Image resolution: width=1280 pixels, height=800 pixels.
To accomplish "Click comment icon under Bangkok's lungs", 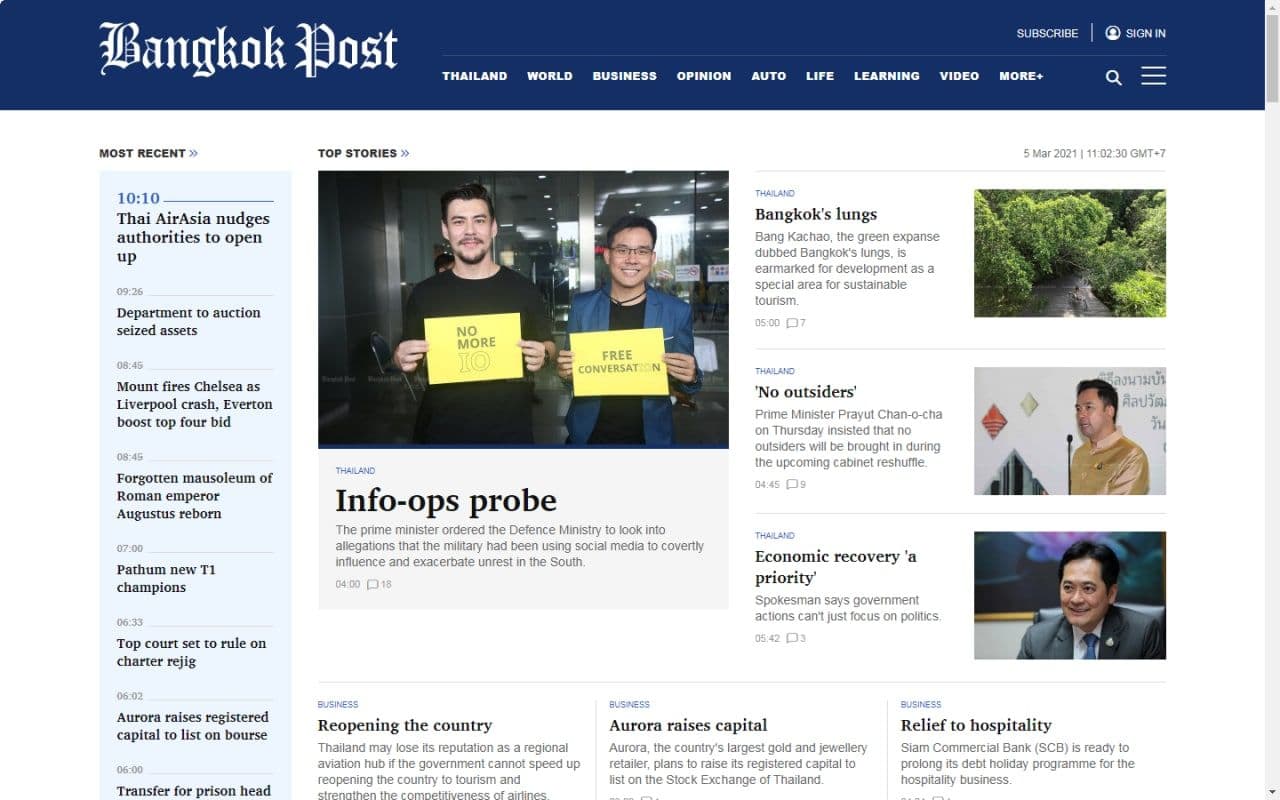I will (792, 323).
